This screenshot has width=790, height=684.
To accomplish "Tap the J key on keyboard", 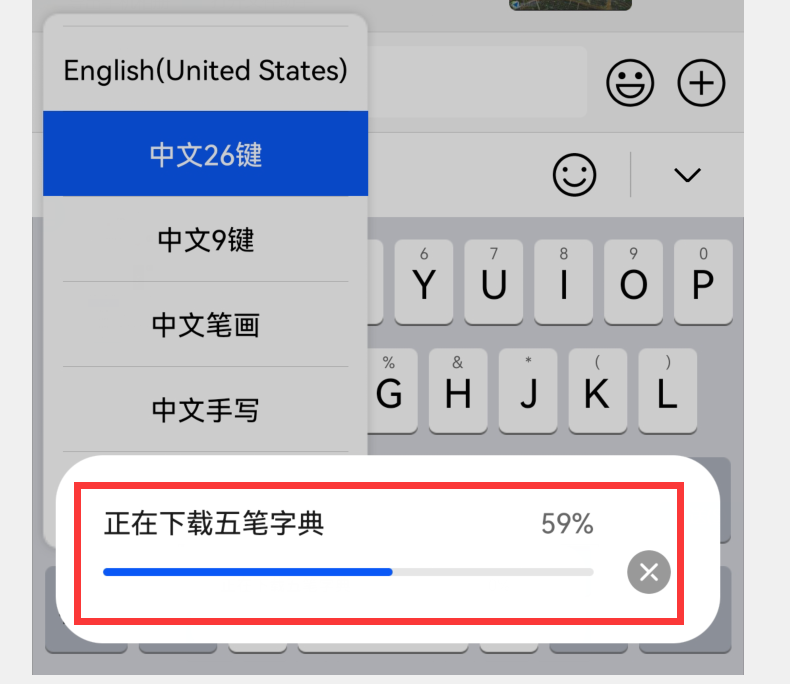I will (528, 391).
